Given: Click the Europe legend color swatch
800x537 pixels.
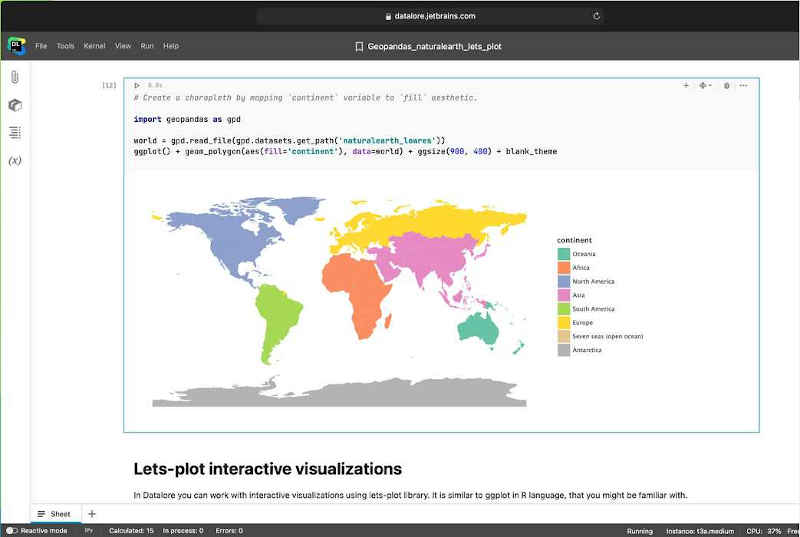Looking at the screenshot, I should 563,322.
